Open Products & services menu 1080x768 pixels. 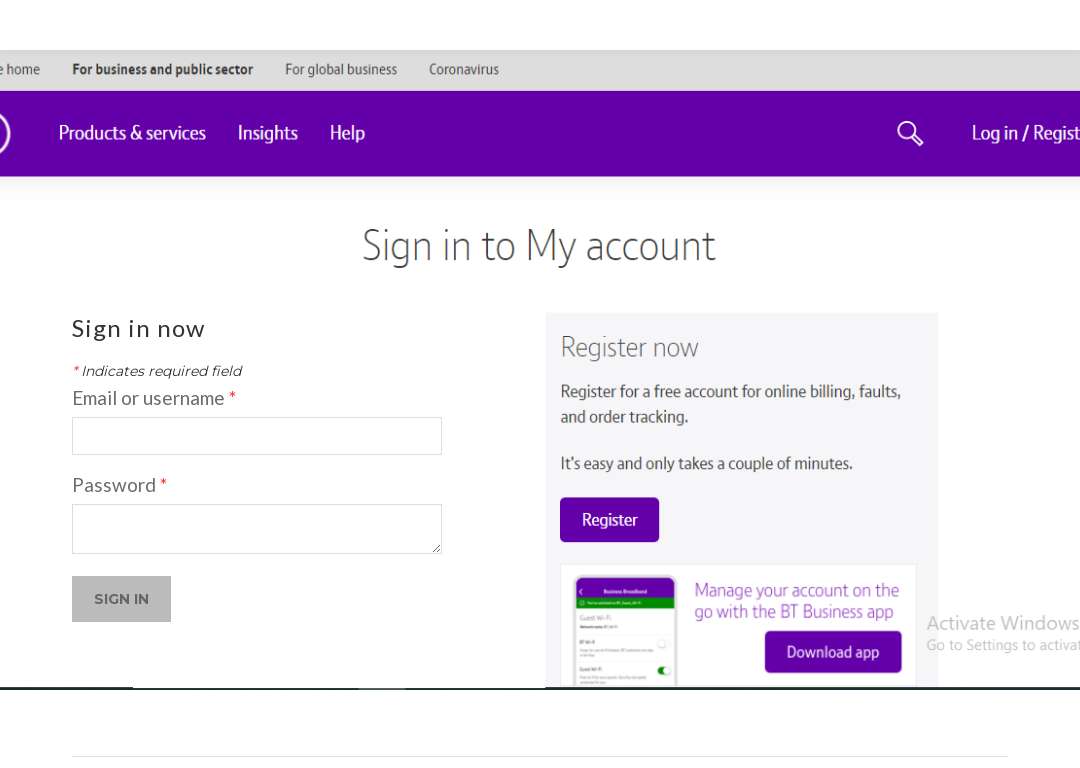(132, 133)
